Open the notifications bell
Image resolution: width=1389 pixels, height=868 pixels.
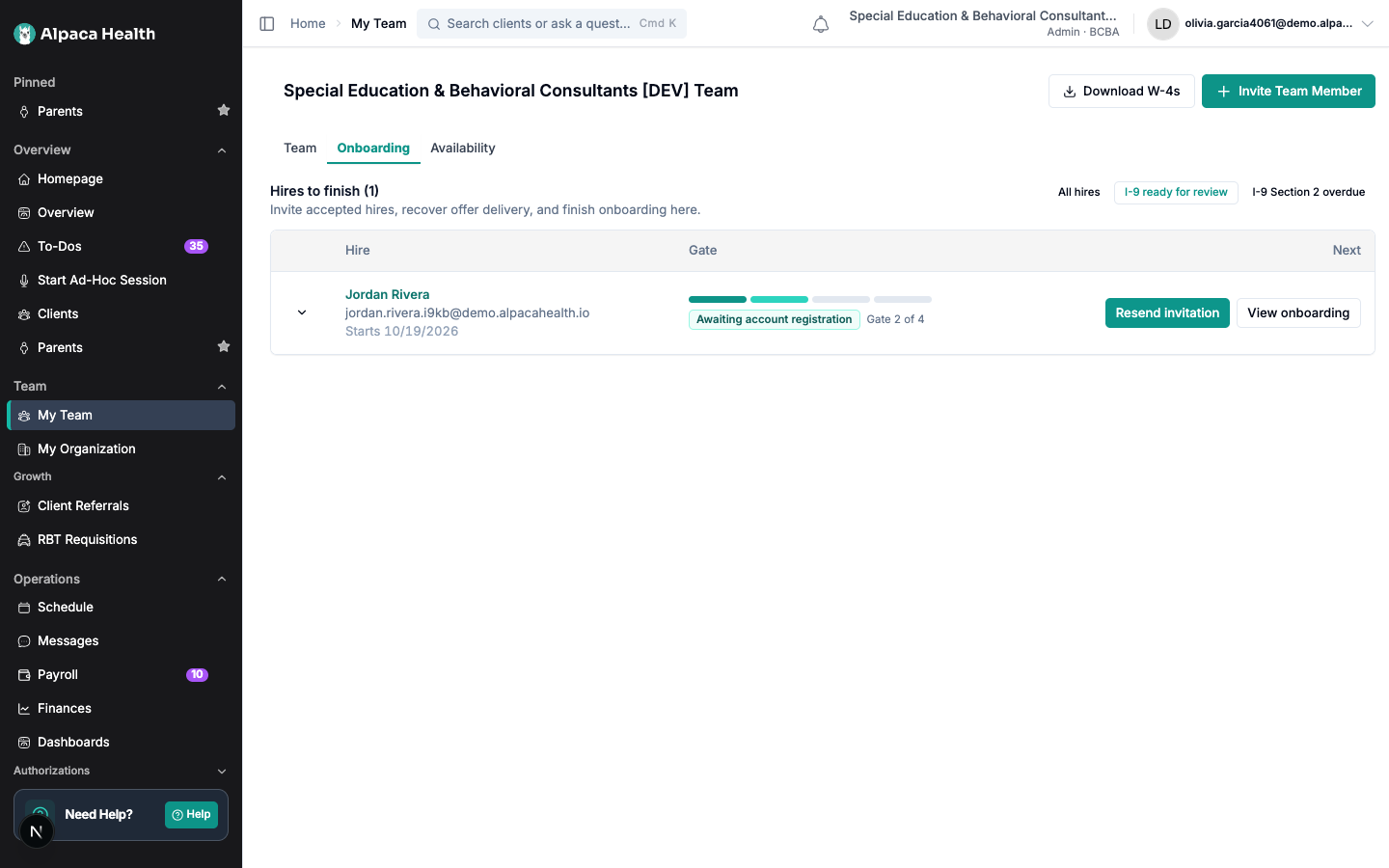[x=821, y=24]
